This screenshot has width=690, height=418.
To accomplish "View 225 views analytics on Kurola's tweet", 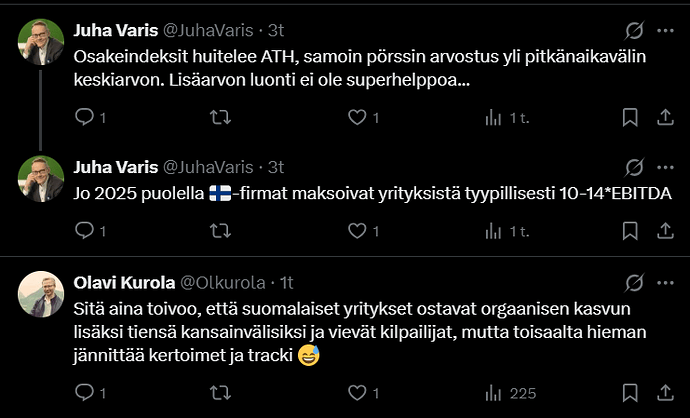I will 510,392.
